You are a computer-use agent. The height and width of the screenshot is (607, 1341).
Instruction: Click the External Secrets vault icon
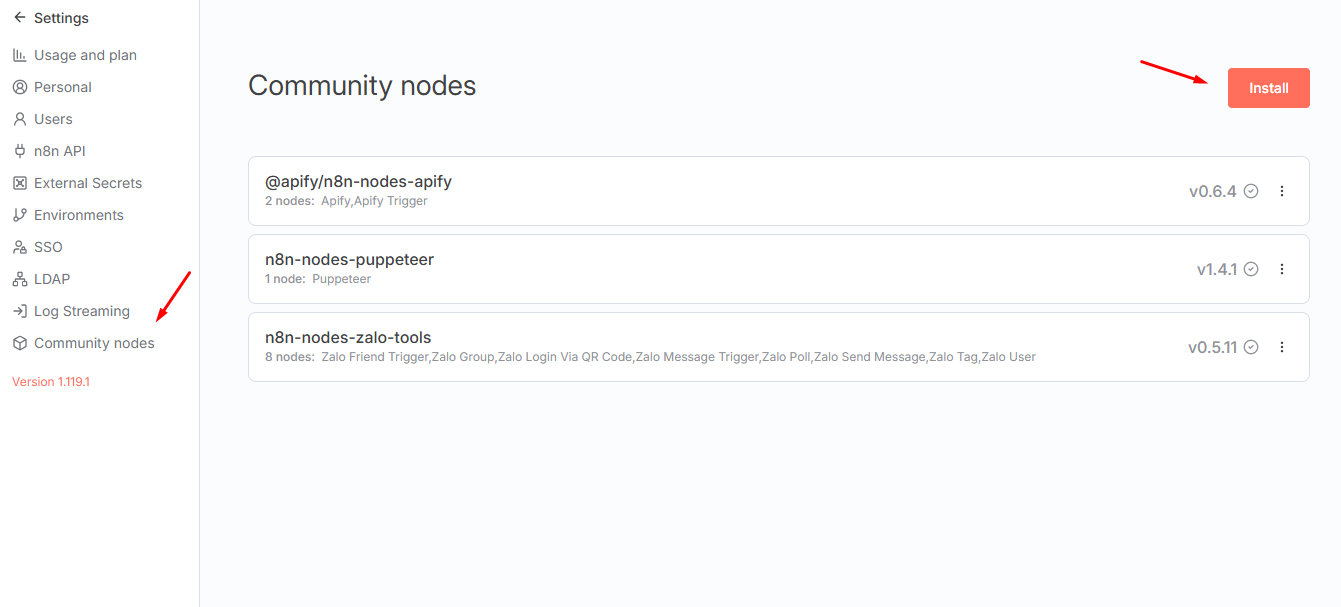19,183
